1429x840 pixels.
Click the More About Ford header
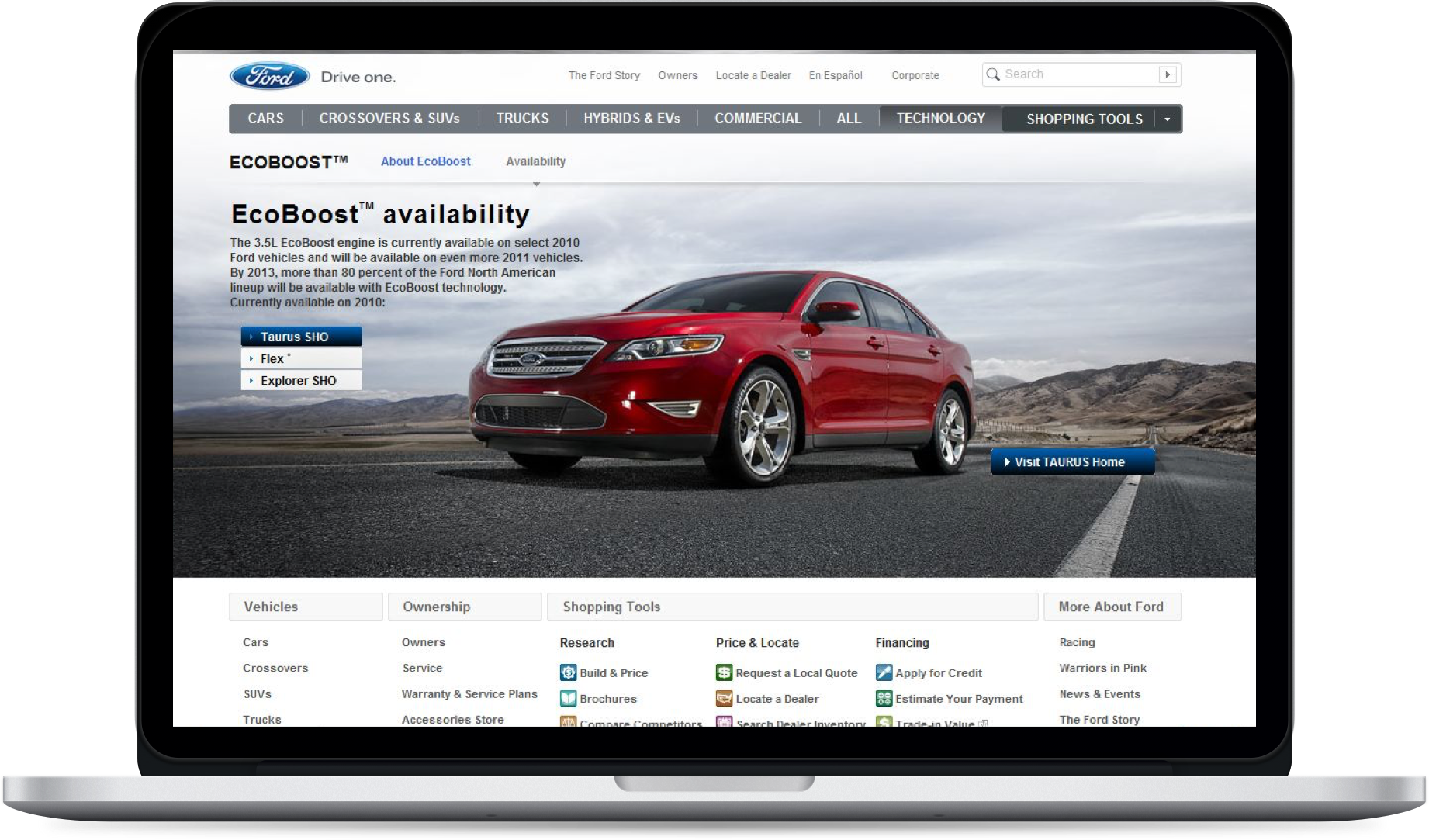(1112, 607)
